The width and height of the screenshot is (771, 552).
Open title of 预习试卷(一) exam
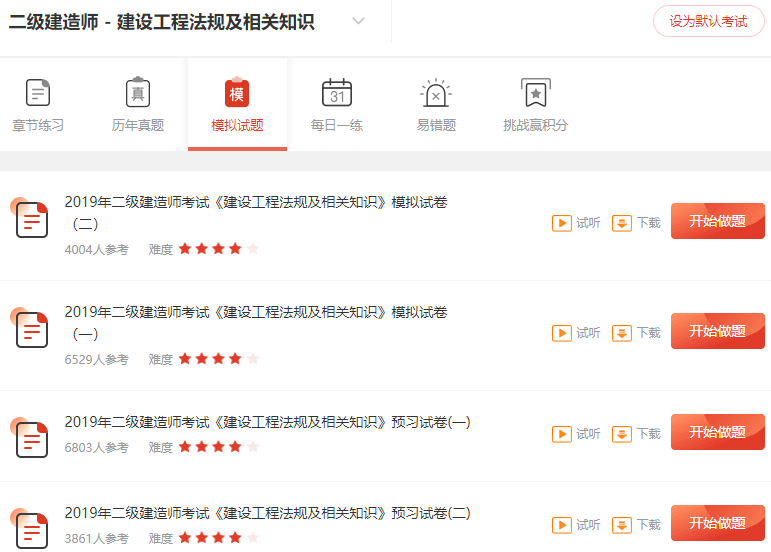tap(267, 422)
